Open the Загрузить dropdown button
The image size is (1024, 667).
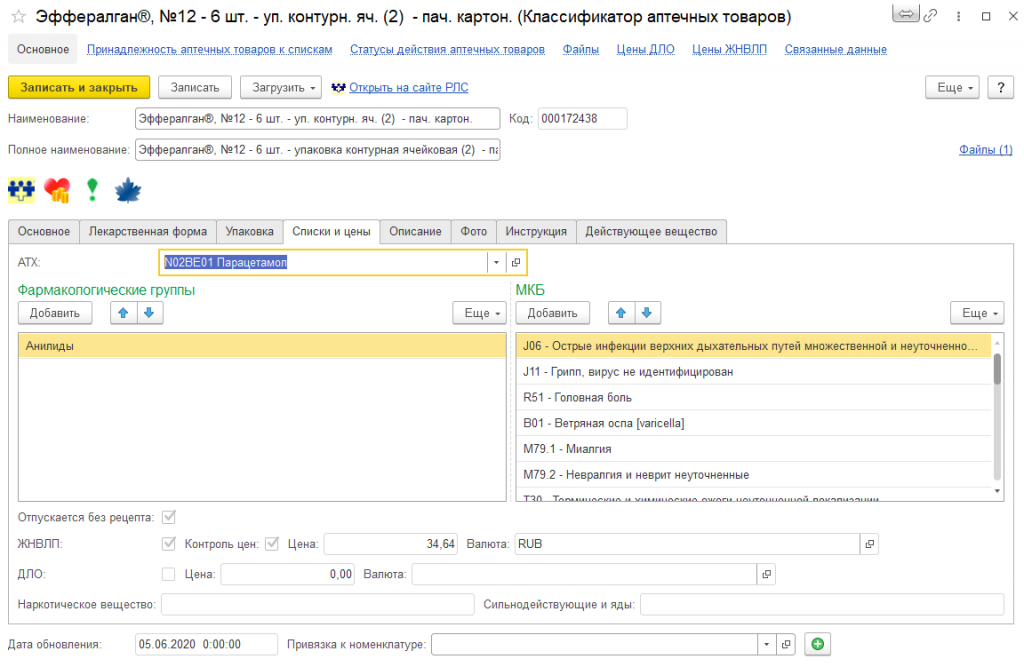[281, 88]
